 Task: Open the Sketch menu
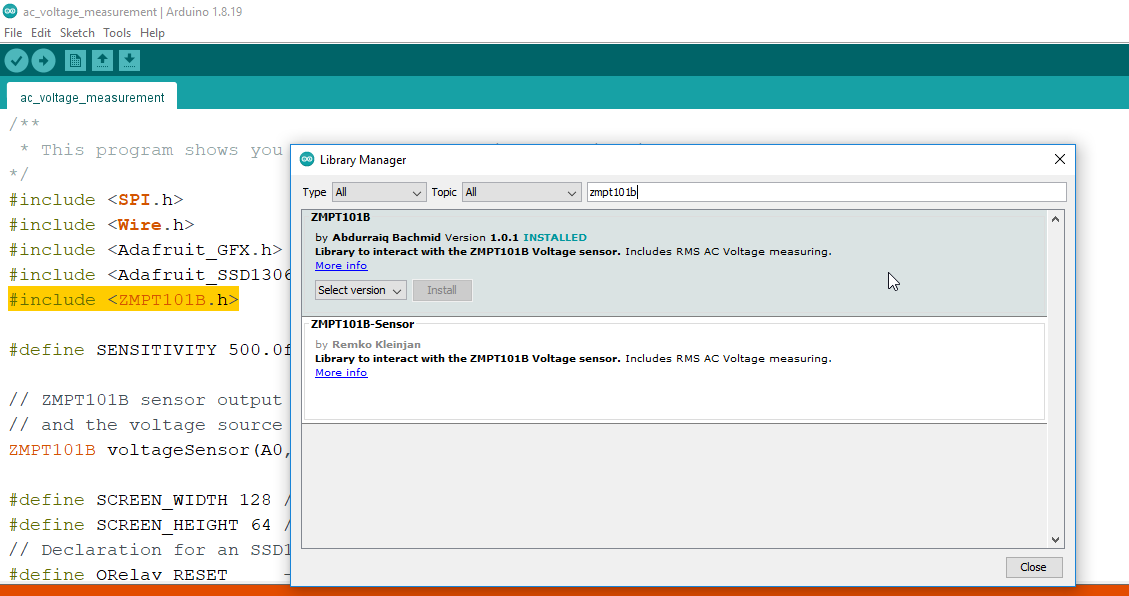tap(77, 32)
